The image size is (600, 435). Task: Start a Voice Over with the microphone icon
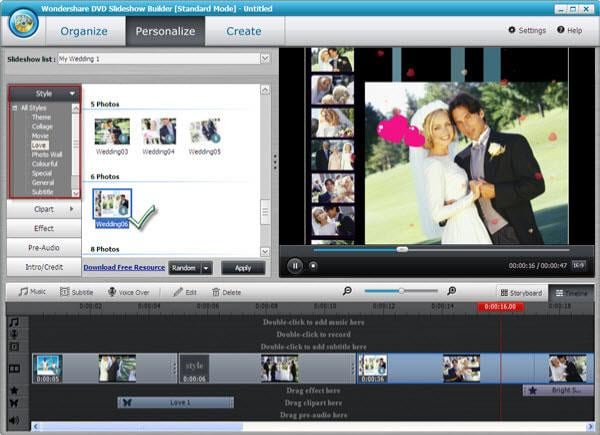tap(112, 292)
